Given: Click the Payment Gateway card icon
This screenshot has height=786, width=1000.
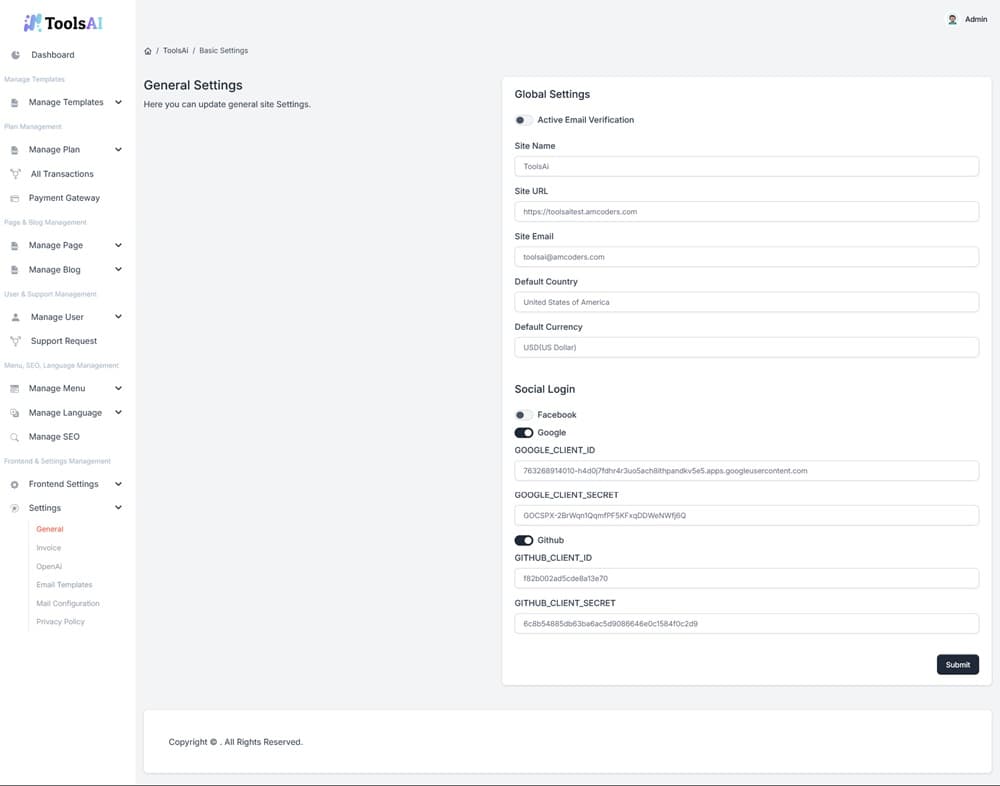Looking at the screenshot, I should tap(15, 198).
